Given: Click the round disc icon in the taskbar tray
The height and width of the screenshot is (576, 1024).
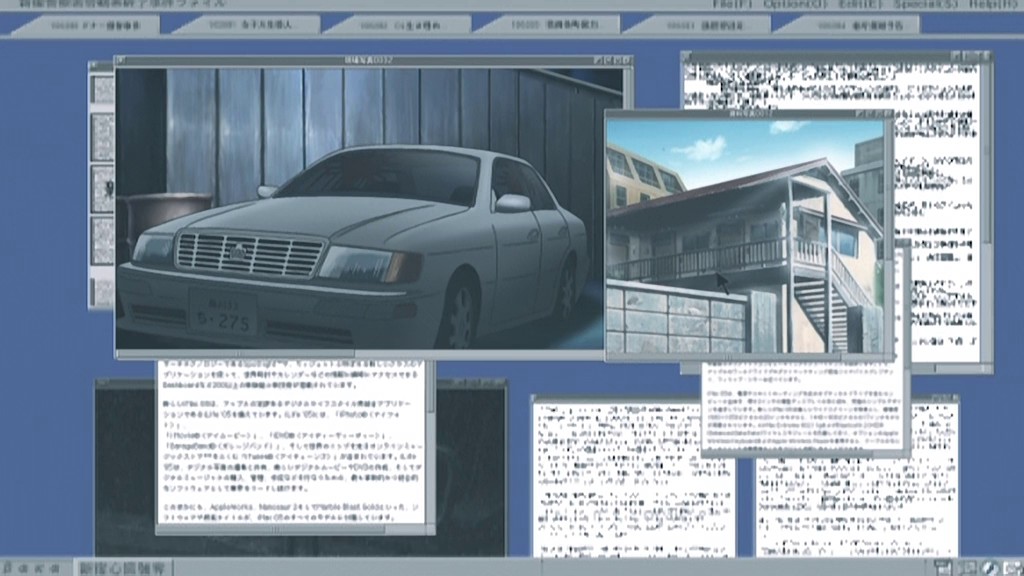Looking at the screenshot, I should pyautogui.click(x=989, y=568).
